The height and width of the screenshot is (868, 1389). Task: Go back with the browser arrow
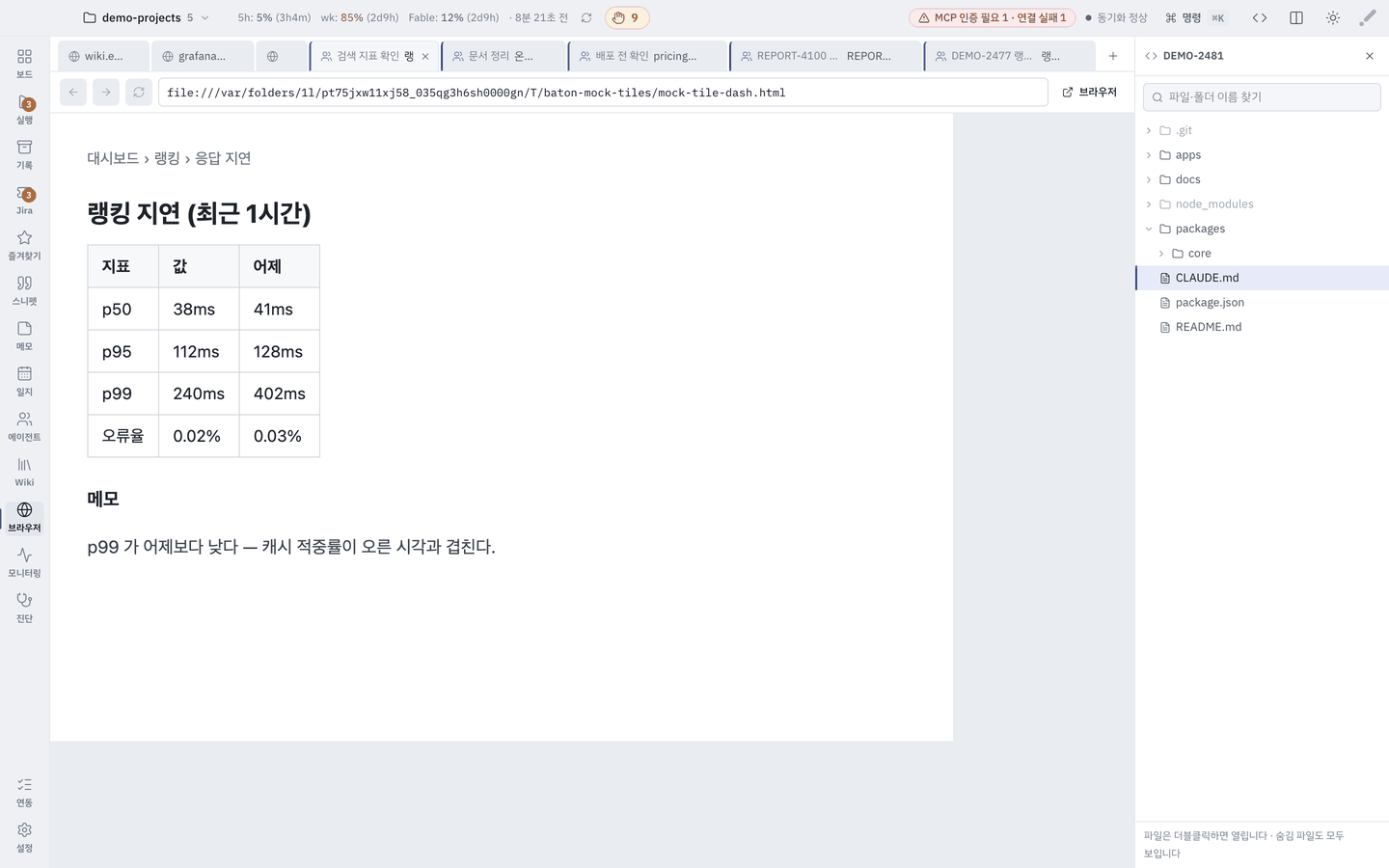tap(73, 93)
